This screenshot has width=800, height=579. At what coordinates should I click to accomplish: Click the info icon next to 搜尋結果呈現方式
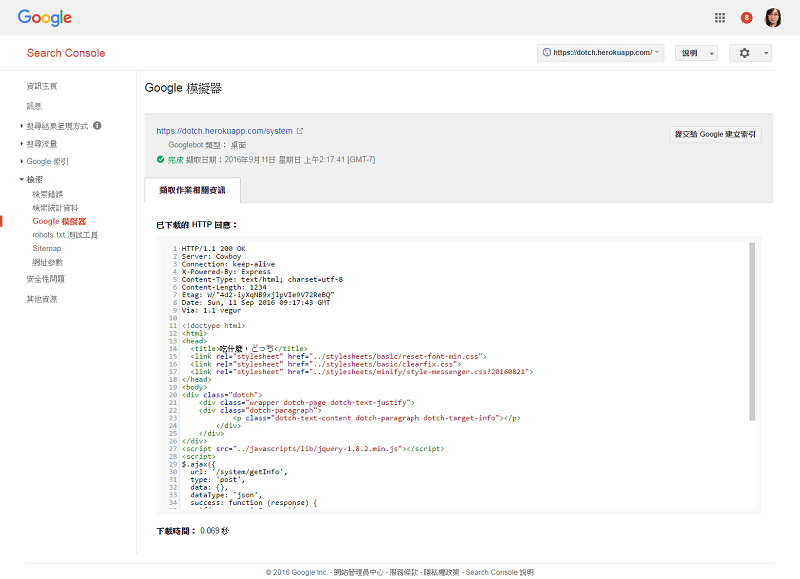pyautogui.click(x=97, y=125)
